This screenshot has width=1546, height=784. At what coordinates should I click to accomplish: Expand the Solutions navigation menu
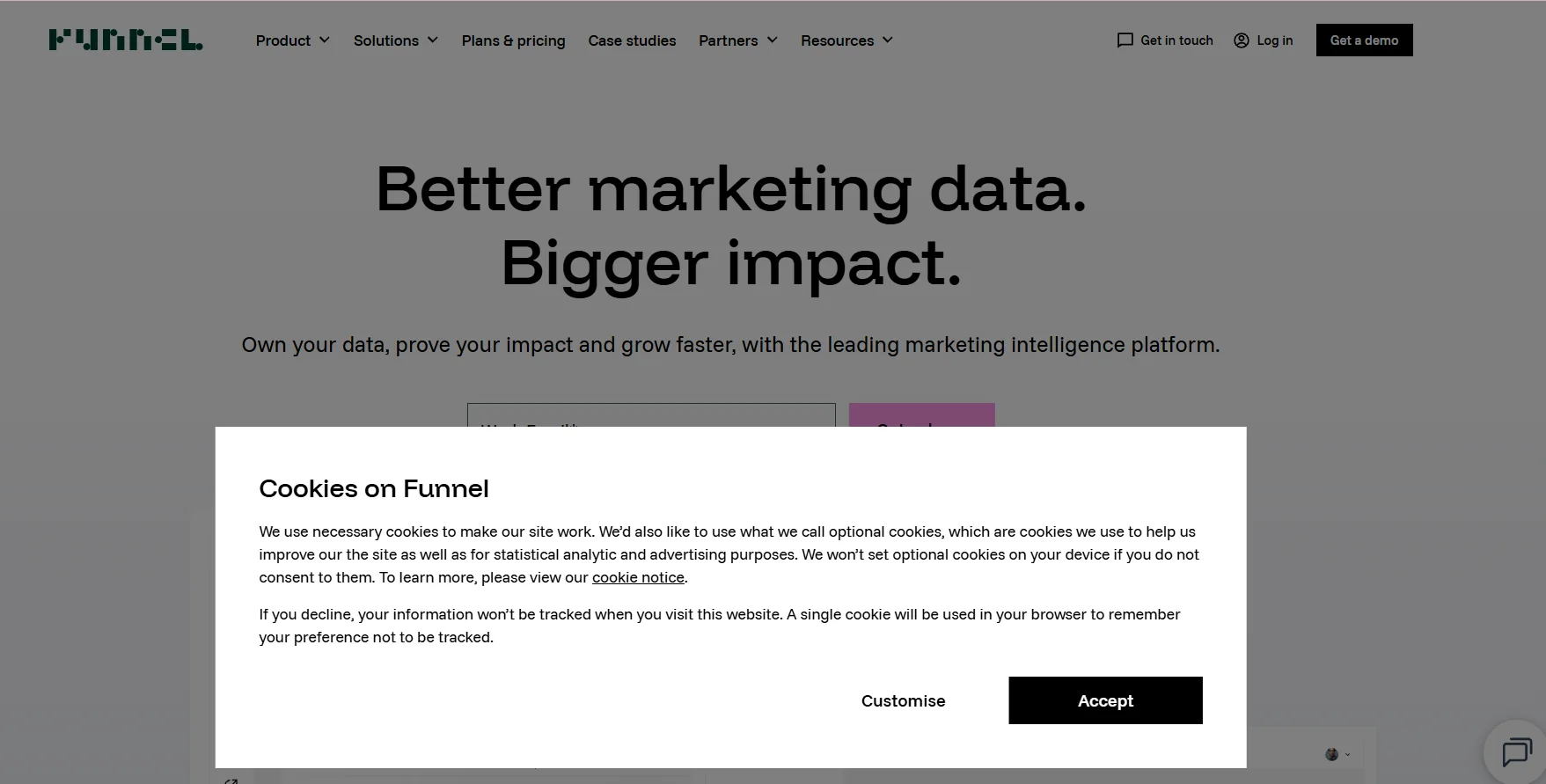pyautogui.click(x=395, y=40)
